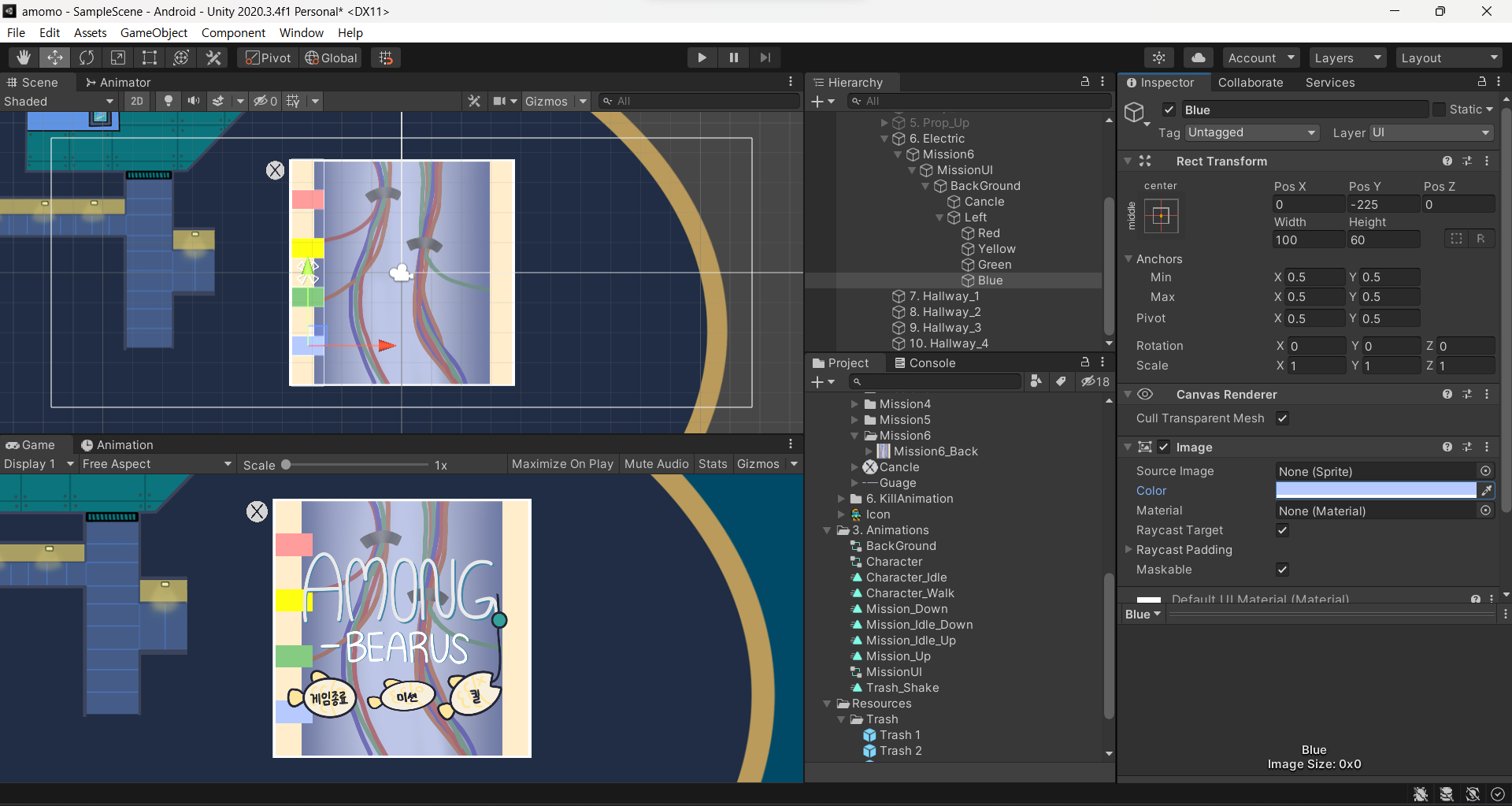Select the Rect tool
The image size is (1512, 806).
click(150, 58)
